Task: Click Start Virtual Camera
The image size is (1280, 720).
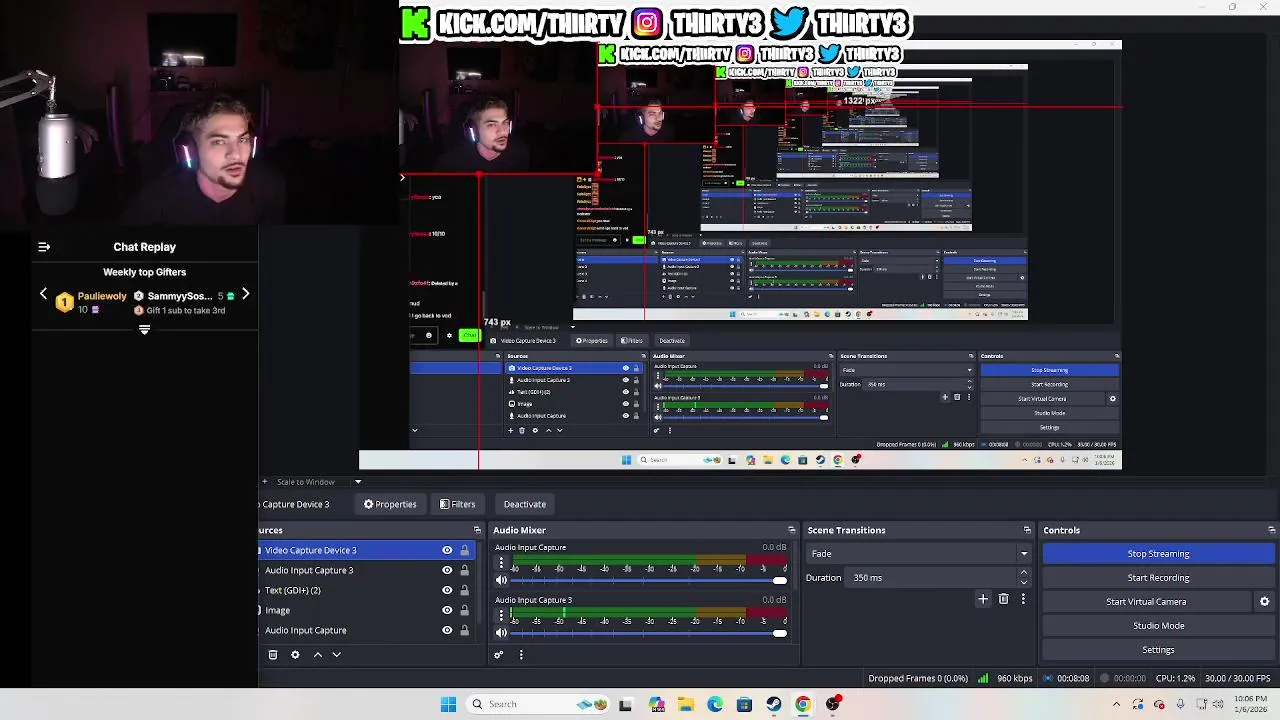Action: pyautogui.click(x=1146, y=602)
